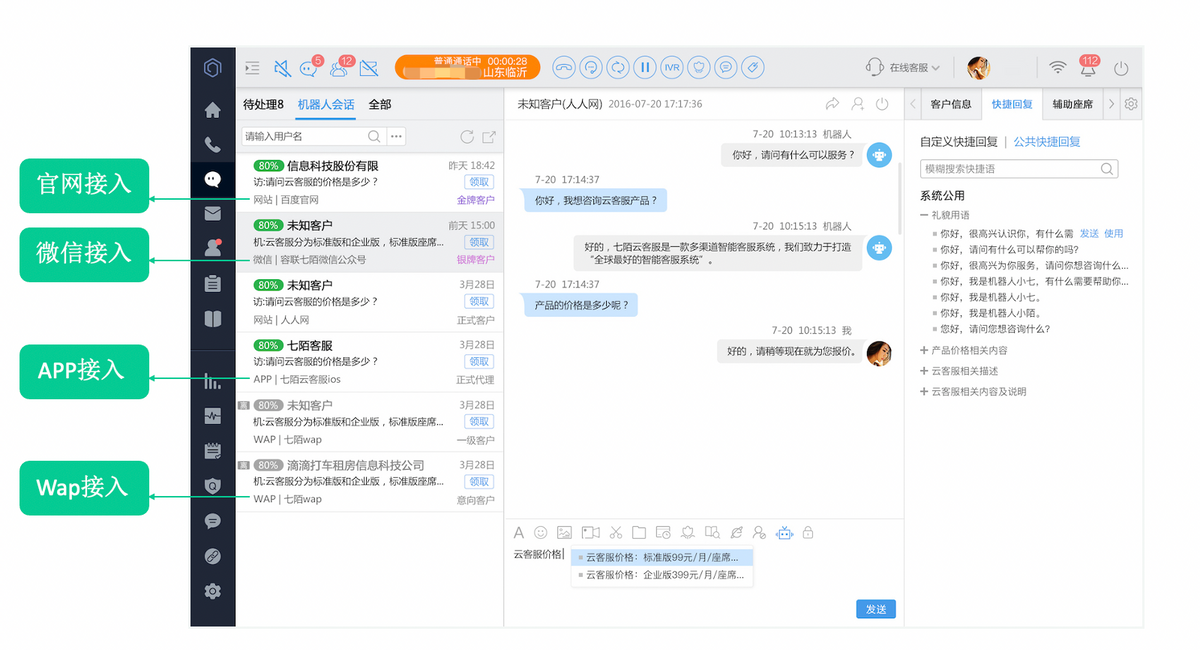The width and height of the screenshot is (1200, 650).
Task: Click the hang-up call icon
Action: click(563, 67)
